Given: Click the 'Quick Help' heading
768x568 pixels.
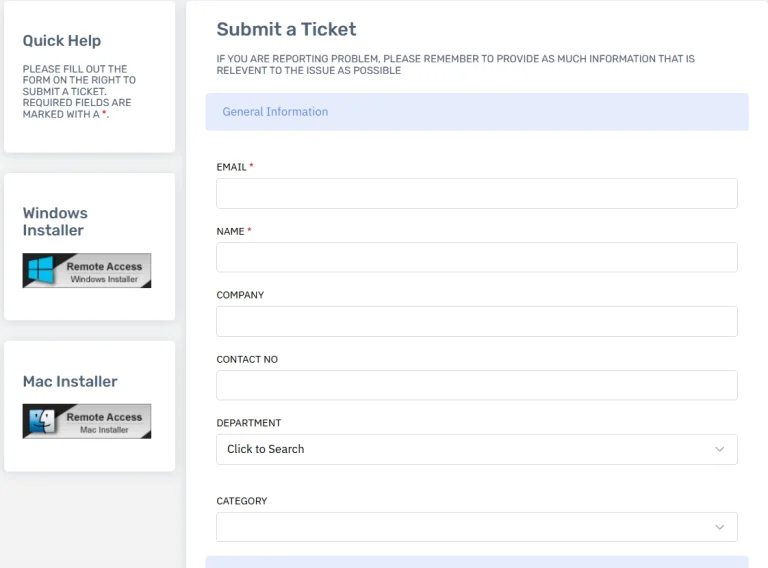Looking at the screenshot, I should pos(62,41).
